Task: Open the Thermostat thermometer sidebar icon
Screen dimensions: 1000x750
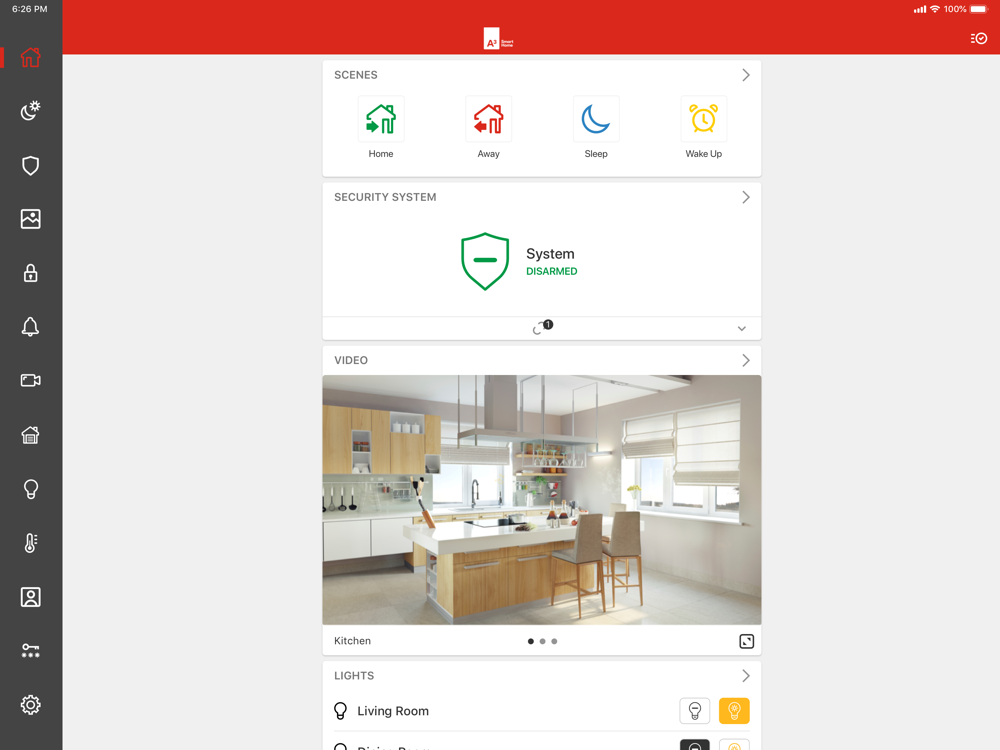Action: 31,543
